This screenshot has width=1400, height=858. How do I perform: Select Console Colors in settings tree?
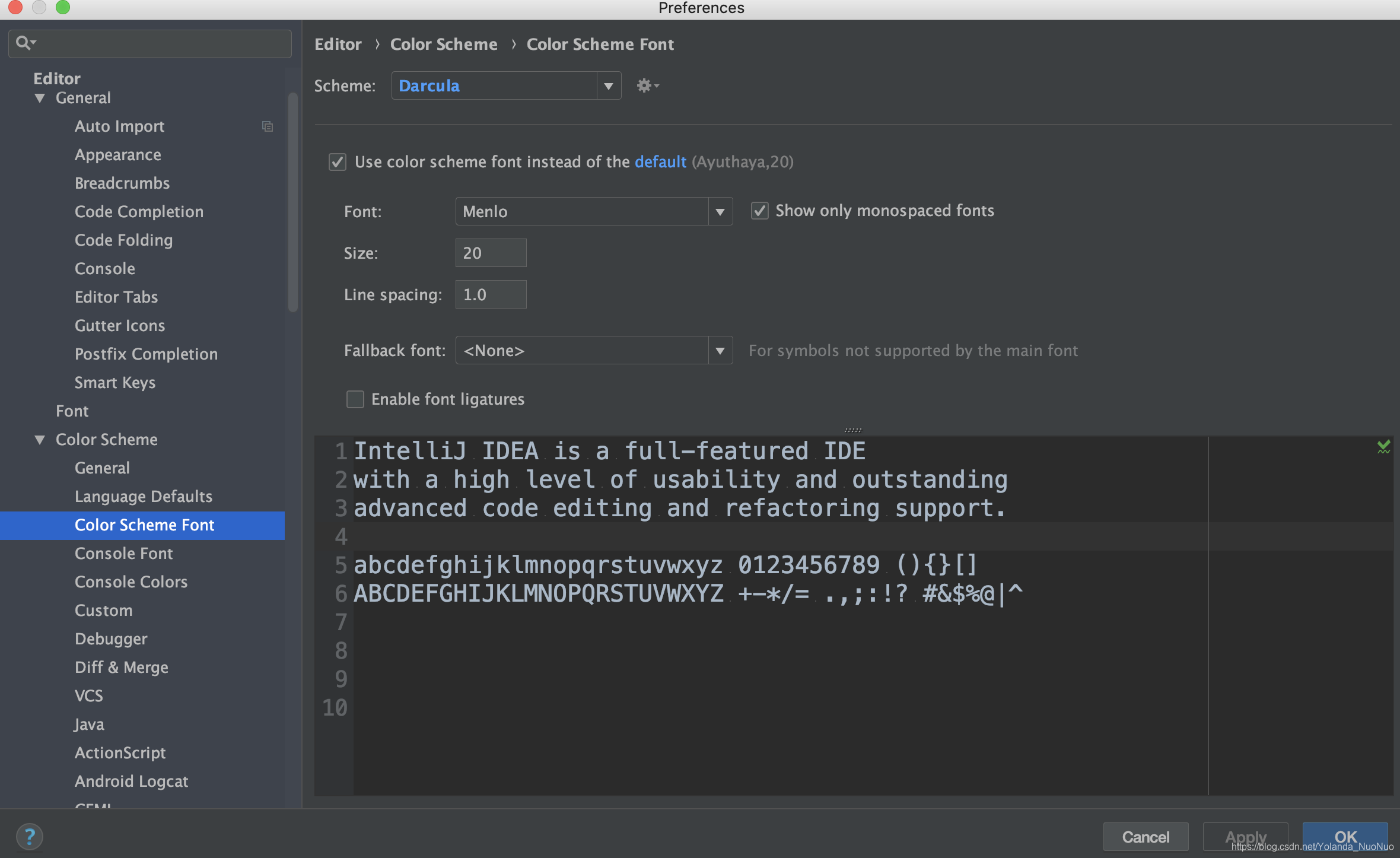(131, 582)
